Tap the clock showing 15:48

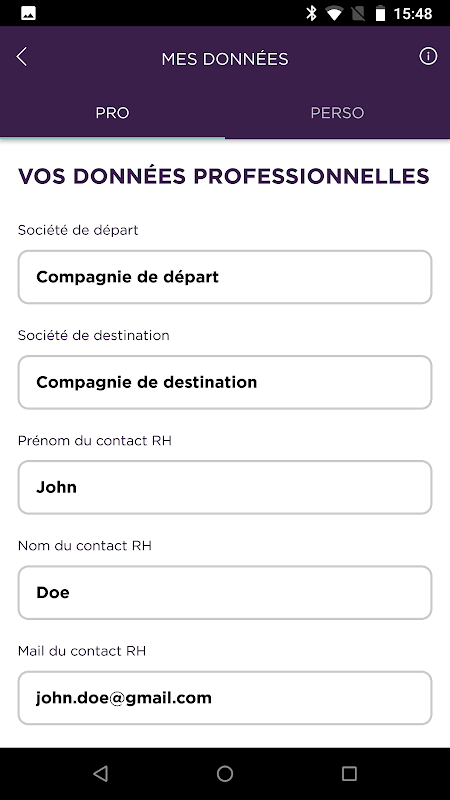413,14
